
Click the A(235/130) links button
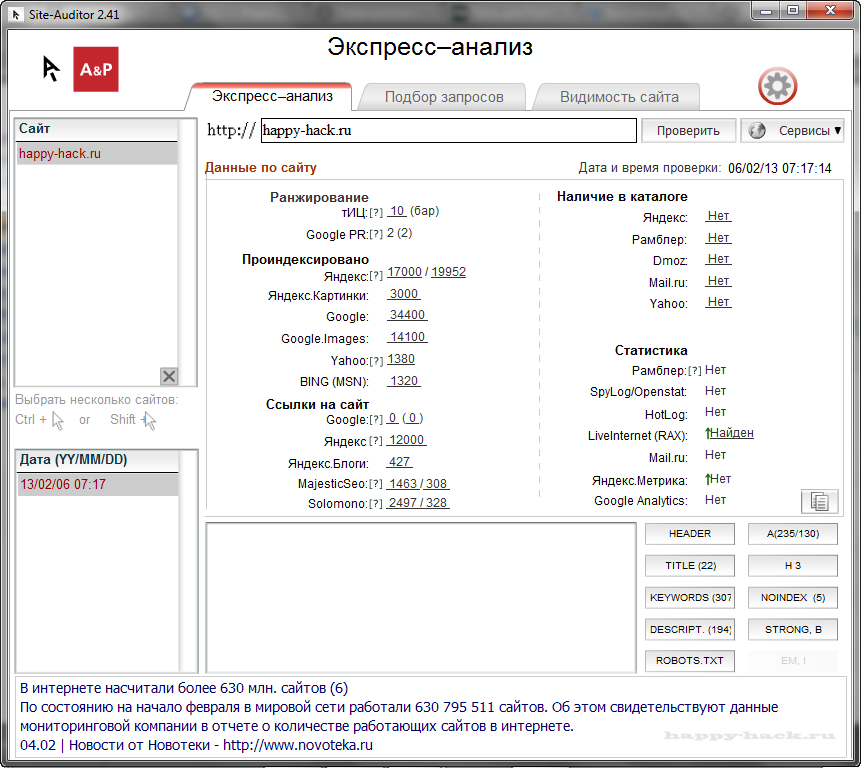793,534
